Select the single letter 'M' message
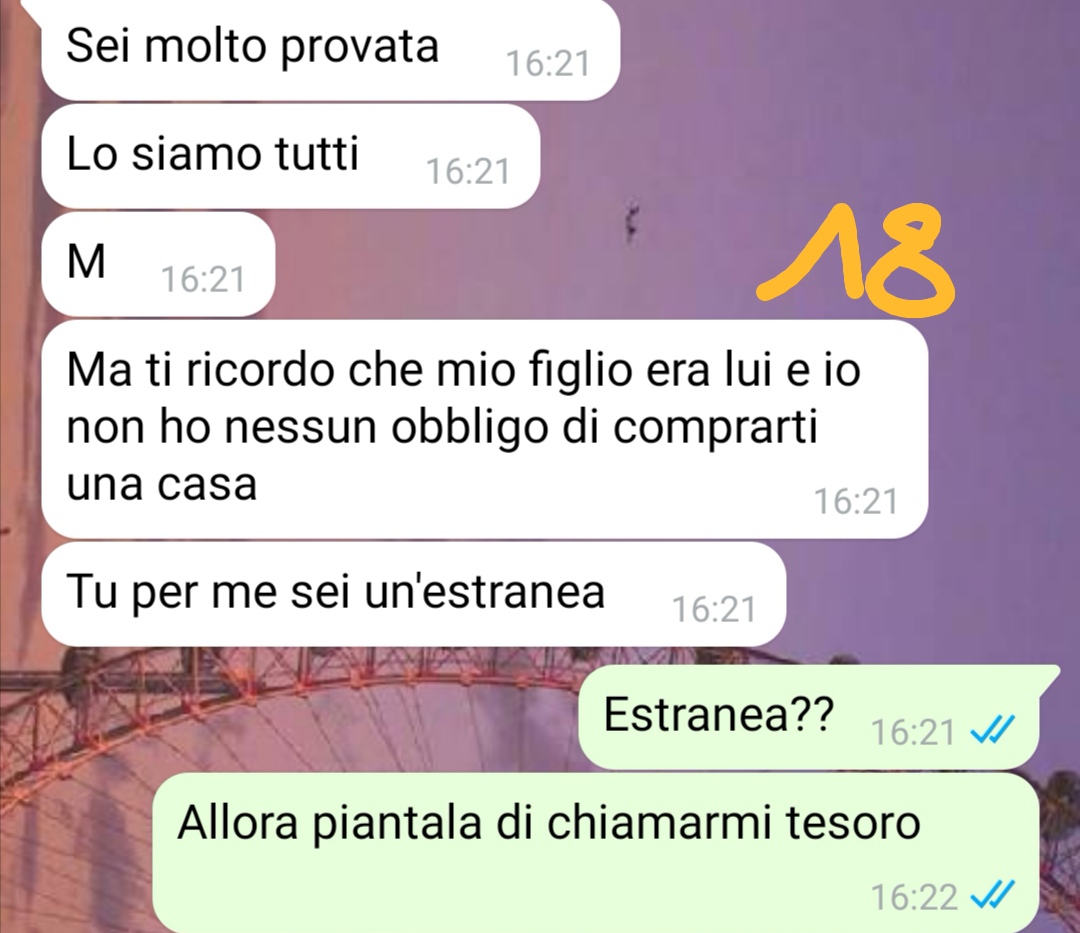The image size is (1080, 933). pos(158,264)
